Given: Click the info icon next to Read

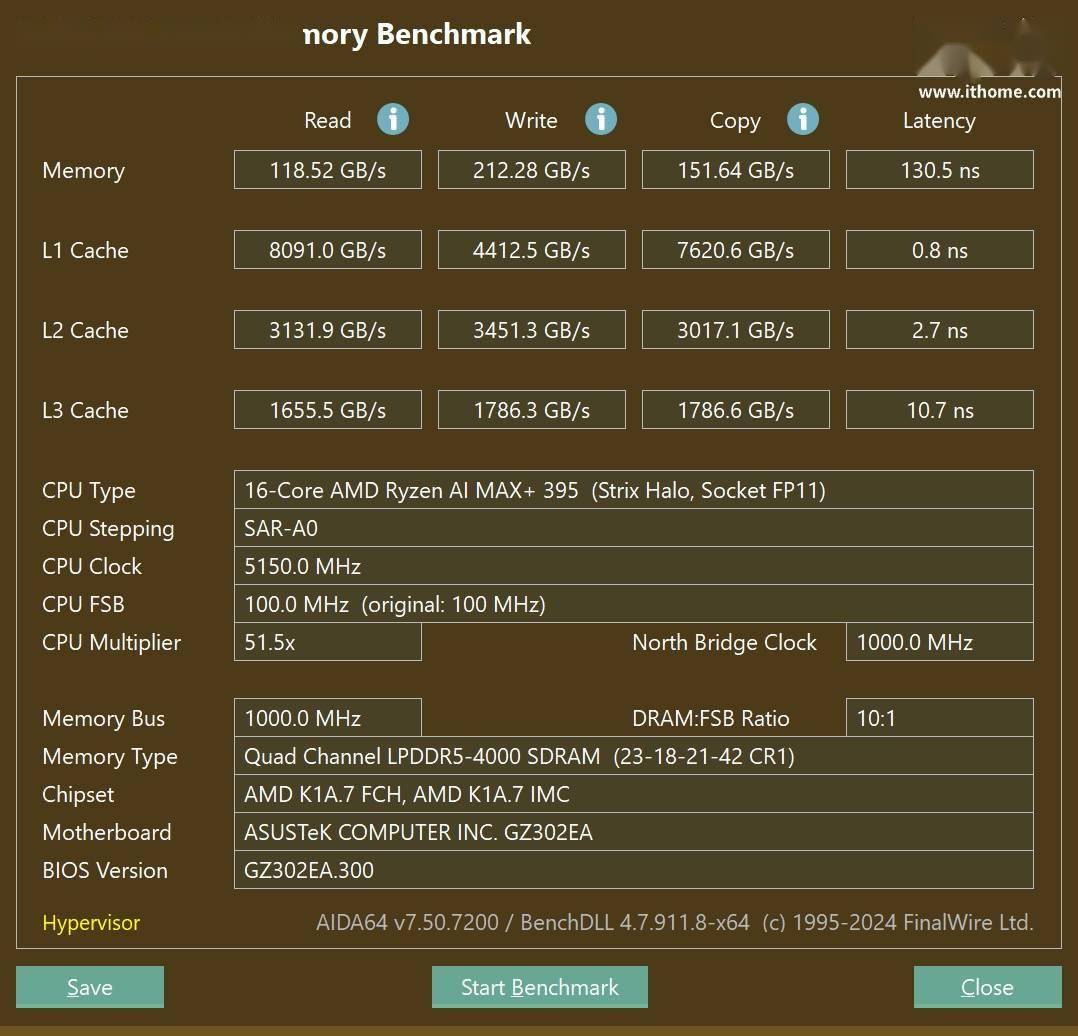Looking at the screenshot, I should 393,120.
